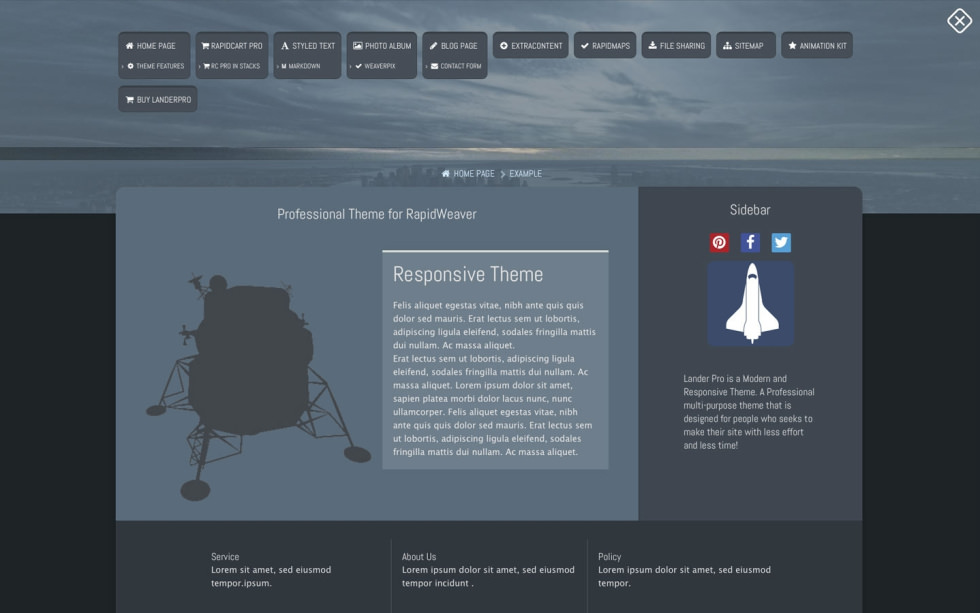Click the house icon in the breadcrumb
The width and height of the screenshot is (980, 613).
446,174
